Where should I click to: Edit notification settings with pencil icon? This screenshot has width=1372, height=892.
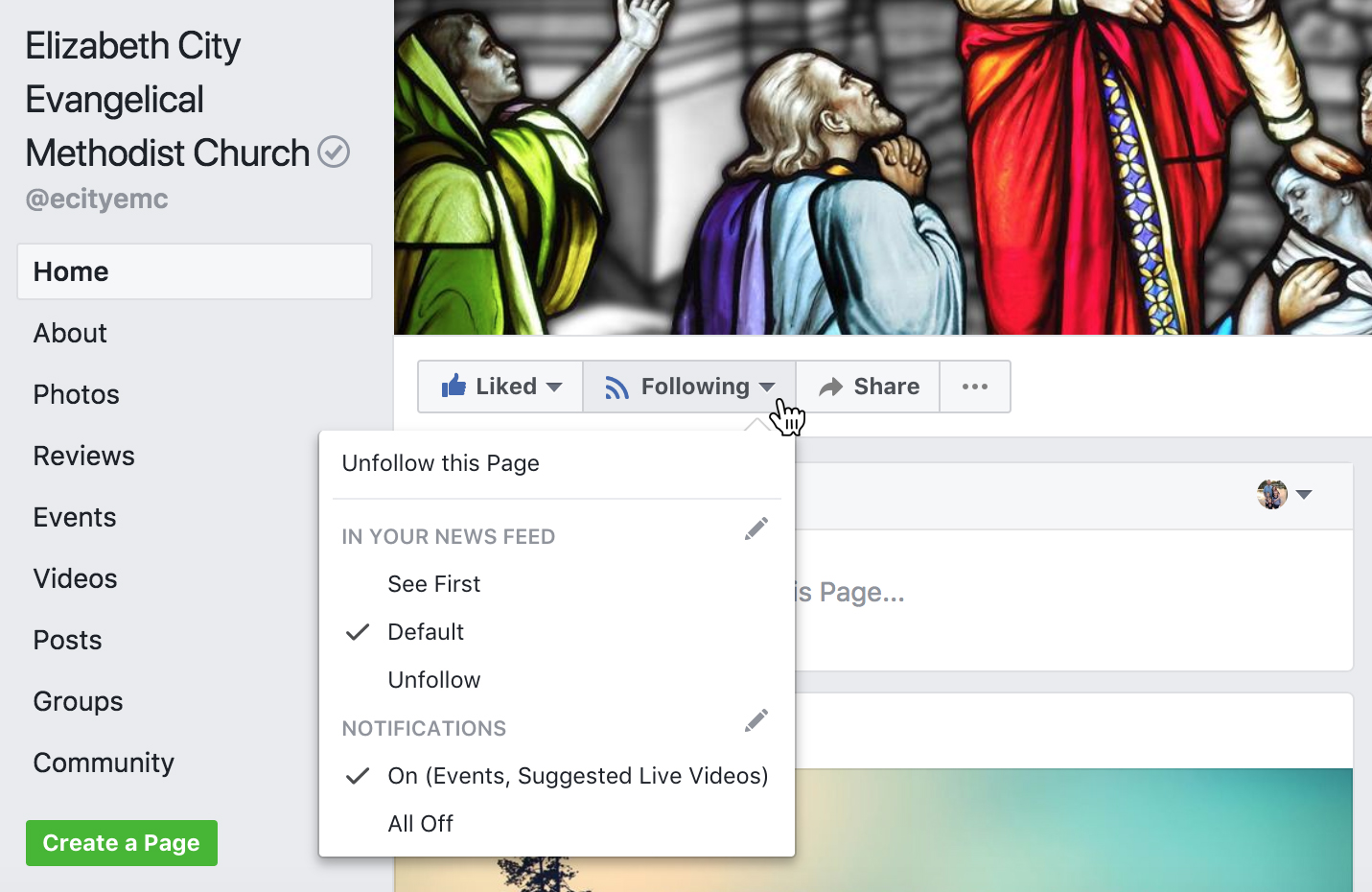756,720
